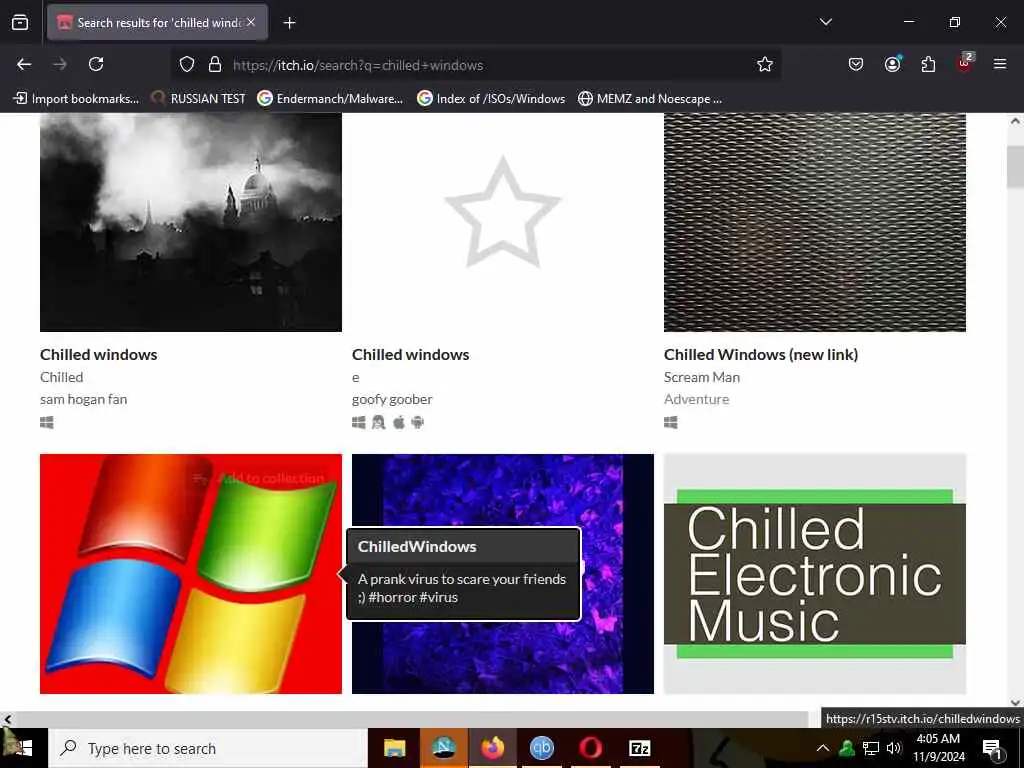
Task: Click the scrollbar up arrow
Action: 1015,121
